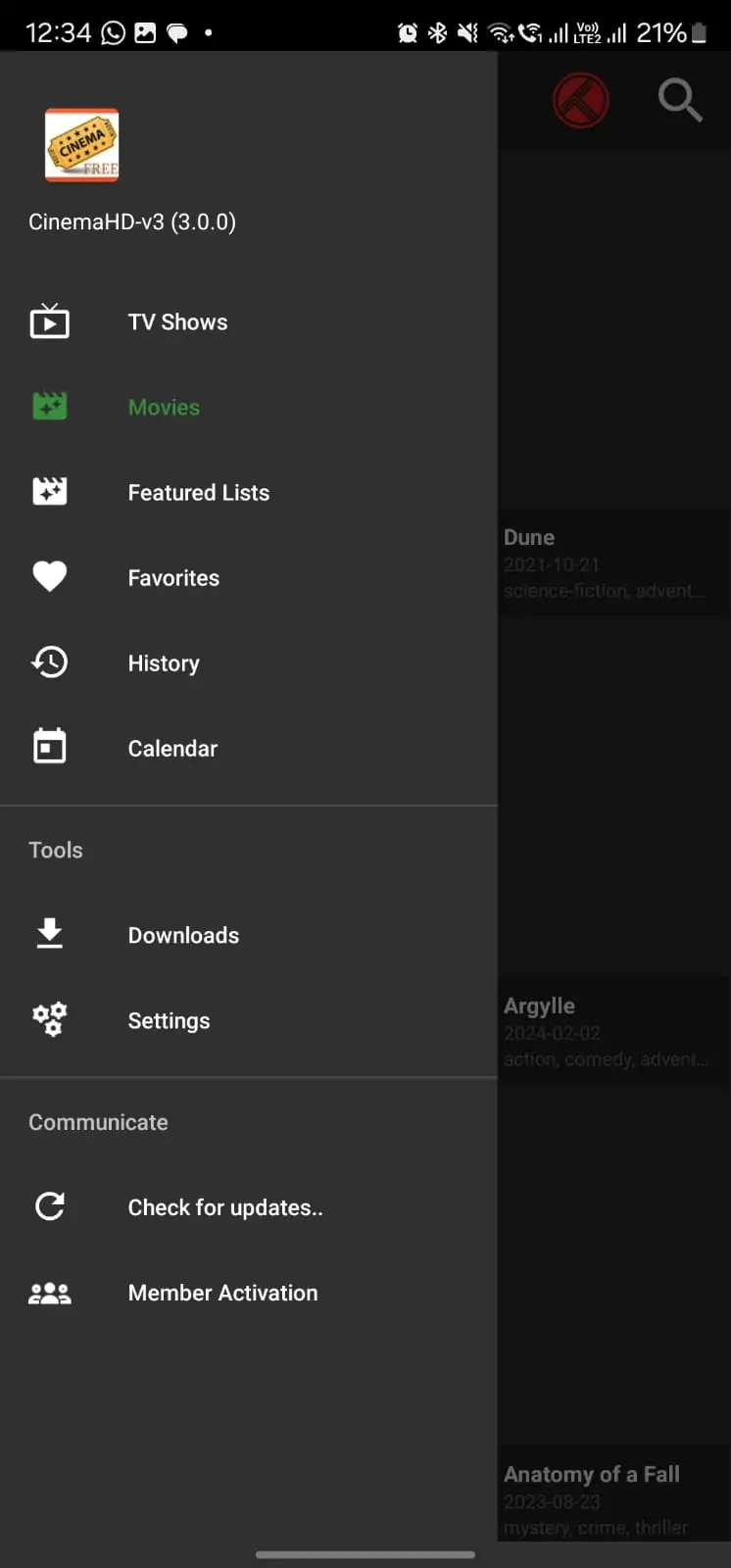The width and height of the screenshot is (731, 1568).
Task: Tap the Check for updates refresh icon
Action: coord(50,1206)
